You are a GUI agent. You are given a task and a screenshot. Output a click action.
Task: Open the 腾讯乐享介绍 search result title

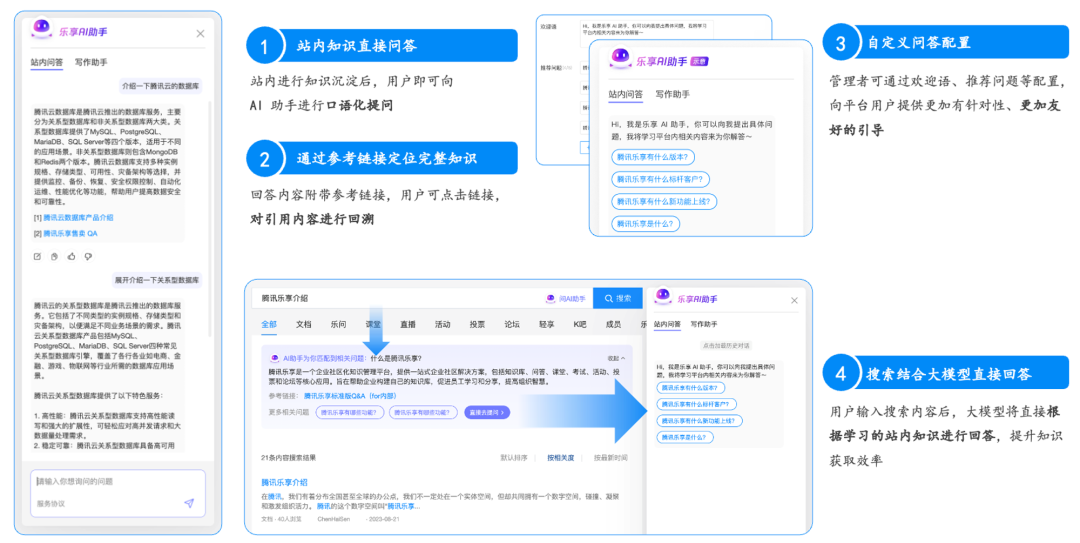pos(284,482)
